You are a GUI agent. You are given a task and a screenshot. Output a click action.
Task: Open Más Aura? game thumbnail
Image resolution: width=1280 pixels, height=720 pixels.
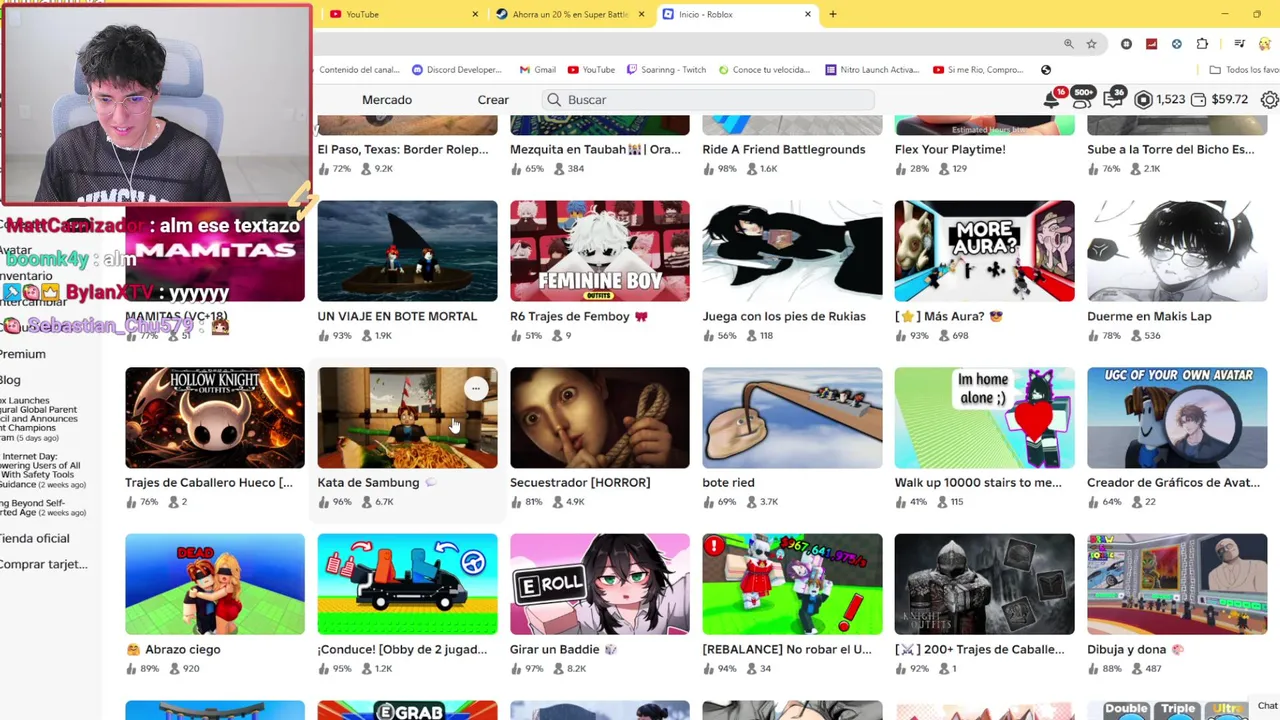pos(984,251)
